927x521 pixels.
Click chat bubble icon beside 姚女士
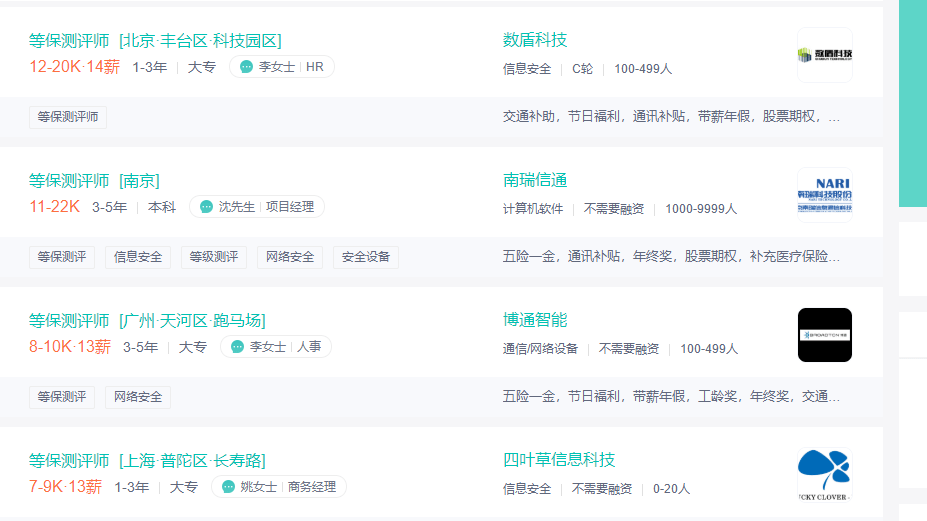[228, 487]
